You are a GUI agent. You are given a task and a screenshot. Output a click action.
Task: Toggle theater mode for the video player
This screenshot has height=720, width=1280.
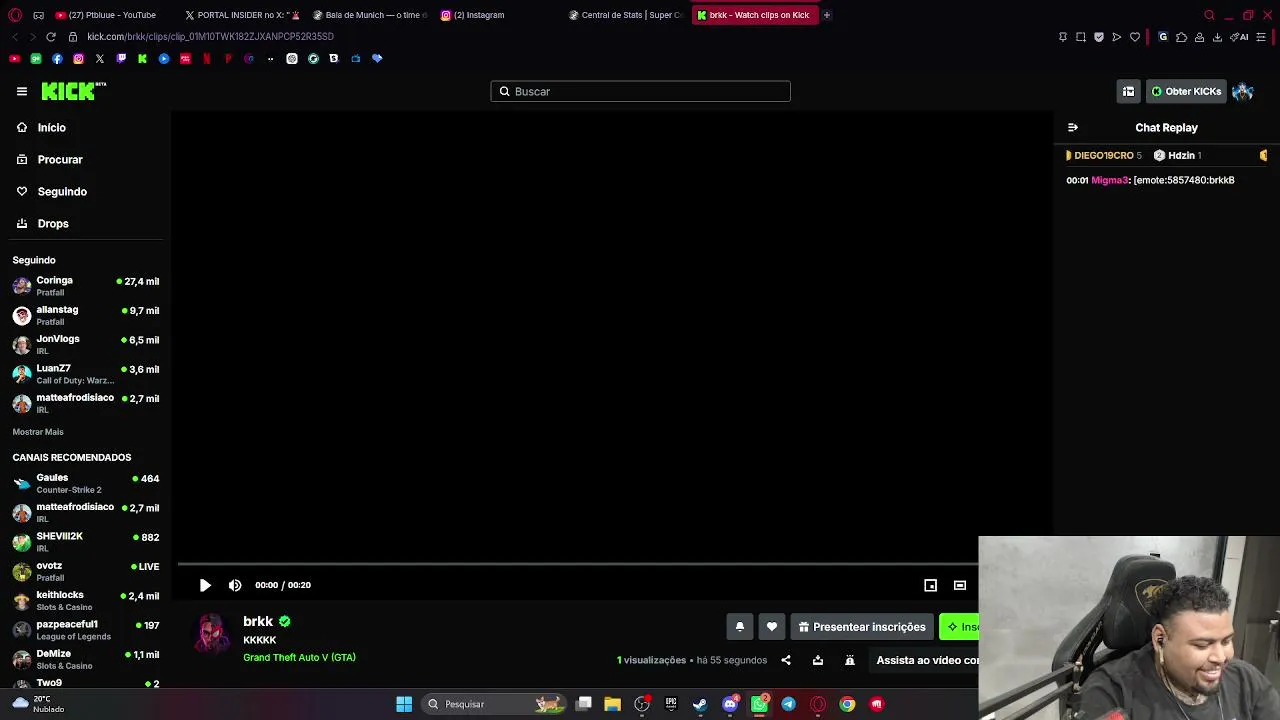point(960,585)
